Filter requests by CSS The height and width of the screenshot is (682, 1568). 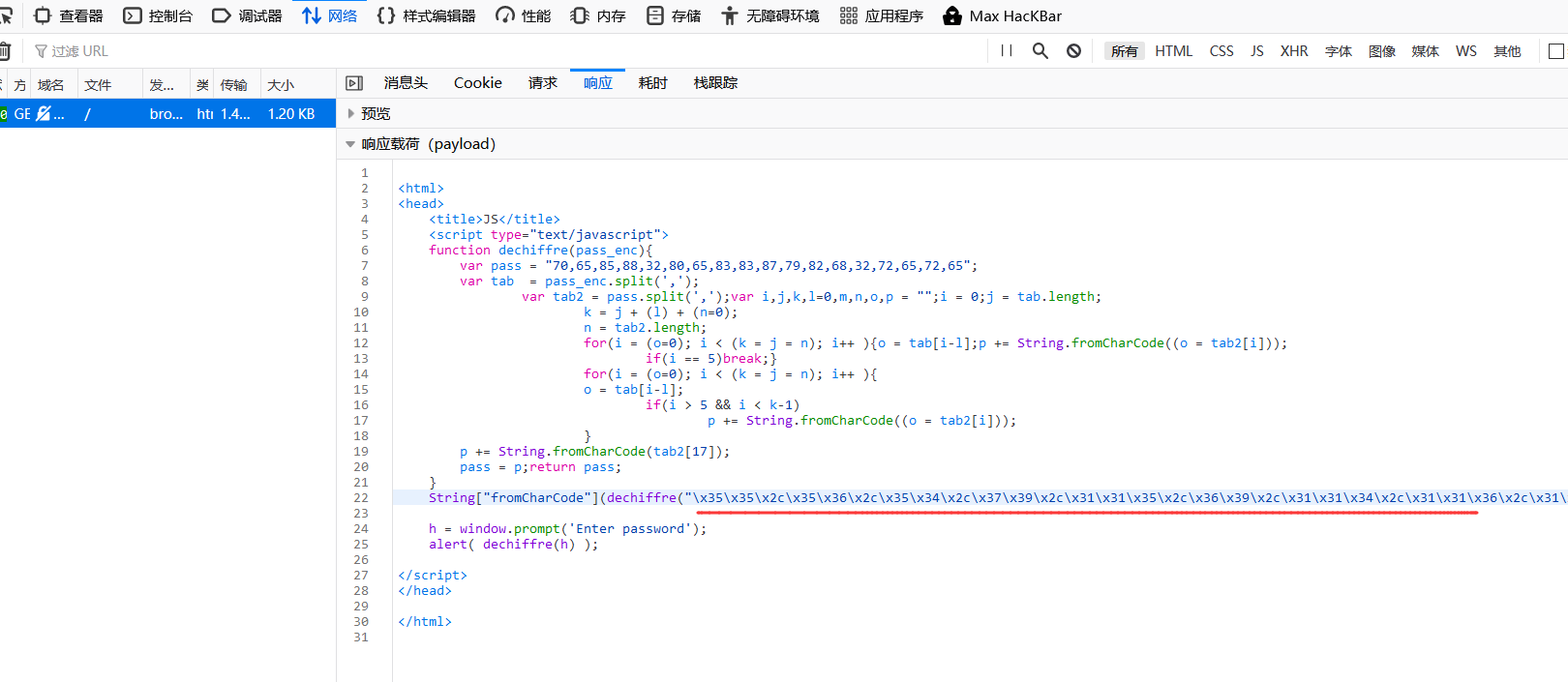click(x=1221, y=51)
